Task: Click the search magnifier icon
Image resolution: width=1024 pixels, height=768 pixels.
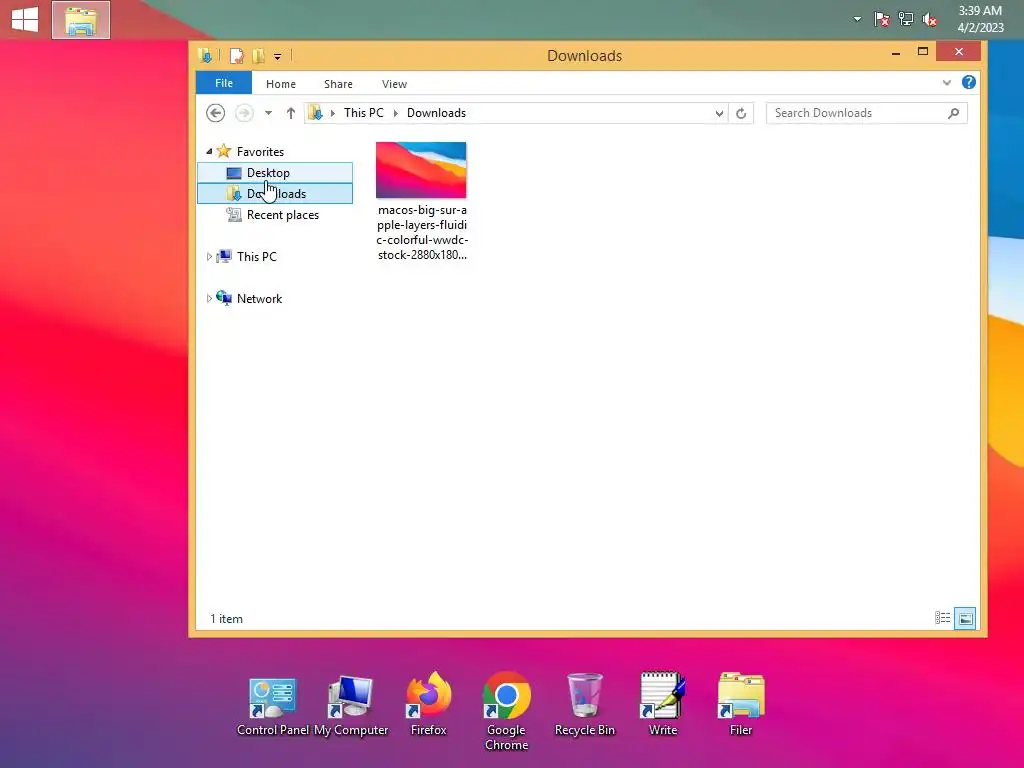Action: pos(953,113)
